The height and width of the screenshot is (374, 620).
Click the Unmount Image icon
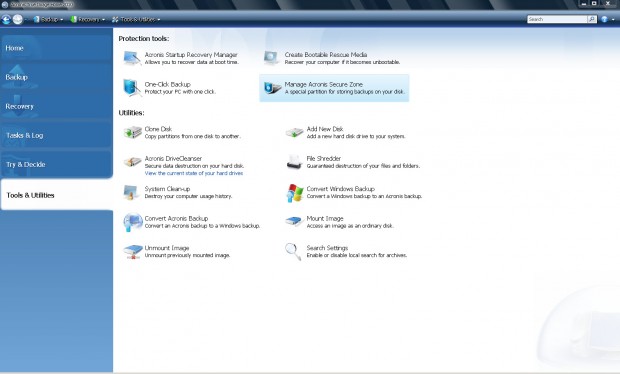tap(133, 252)
